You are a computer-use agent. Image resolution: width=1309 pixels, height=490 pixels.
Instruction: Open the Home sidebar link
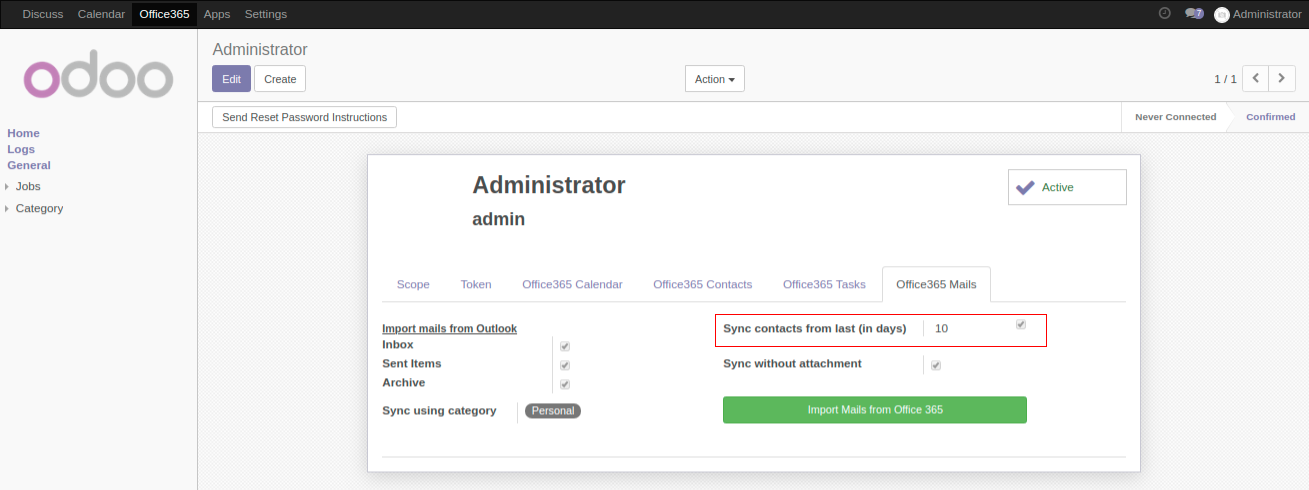click(x=24, y=133)
